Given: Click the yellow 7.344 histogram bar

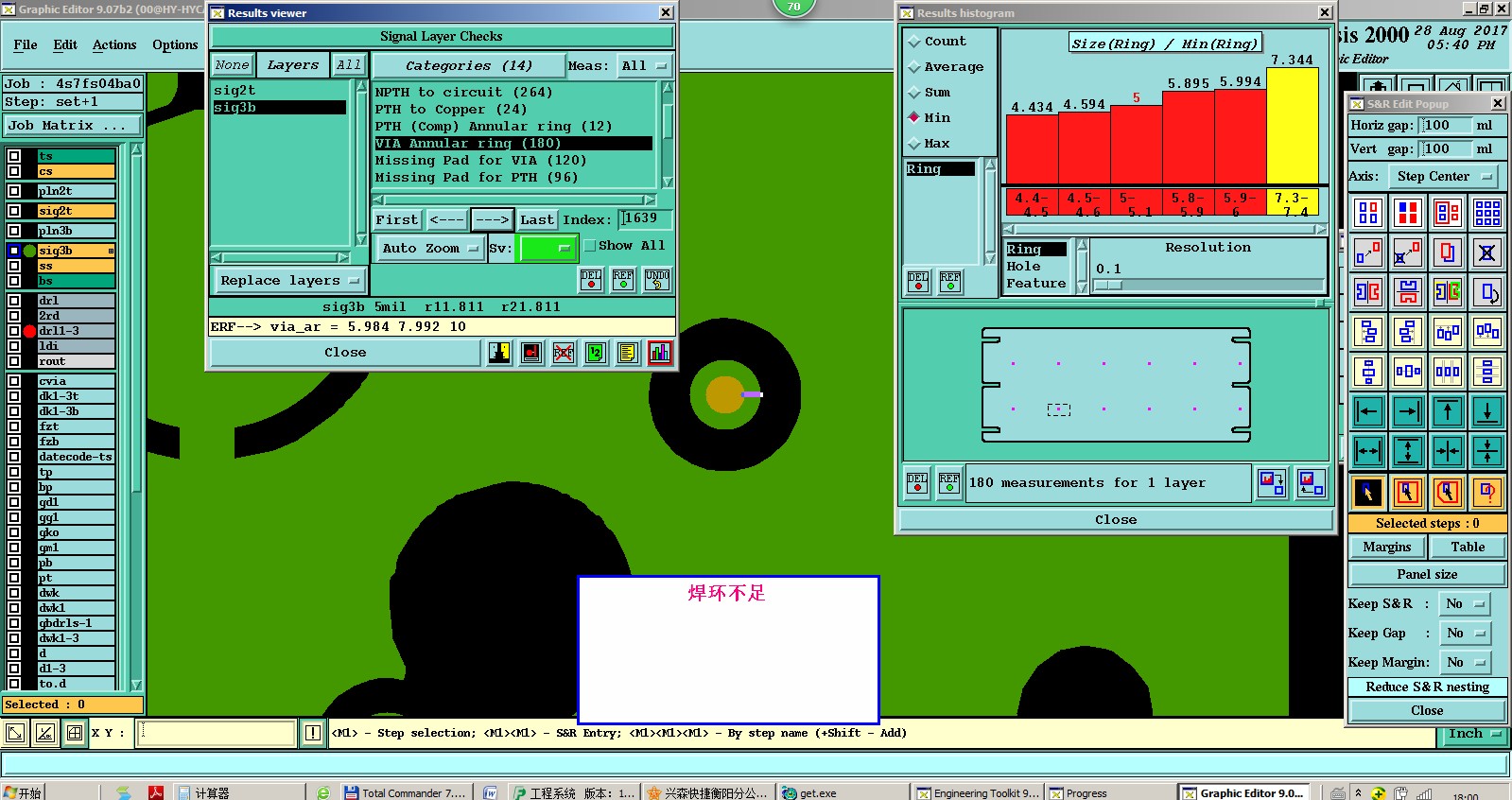Looking at the screenshot, I should pos(1292,126).
